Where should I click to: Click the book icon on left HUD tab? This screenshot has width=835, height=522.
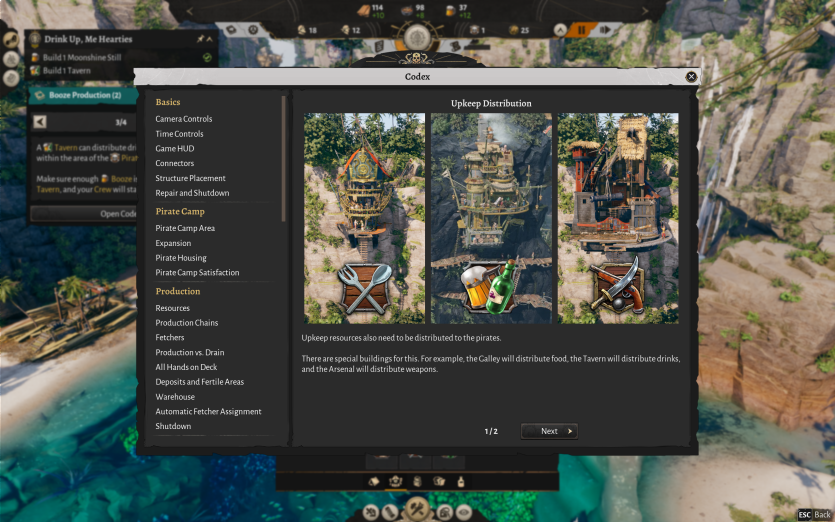231,30
